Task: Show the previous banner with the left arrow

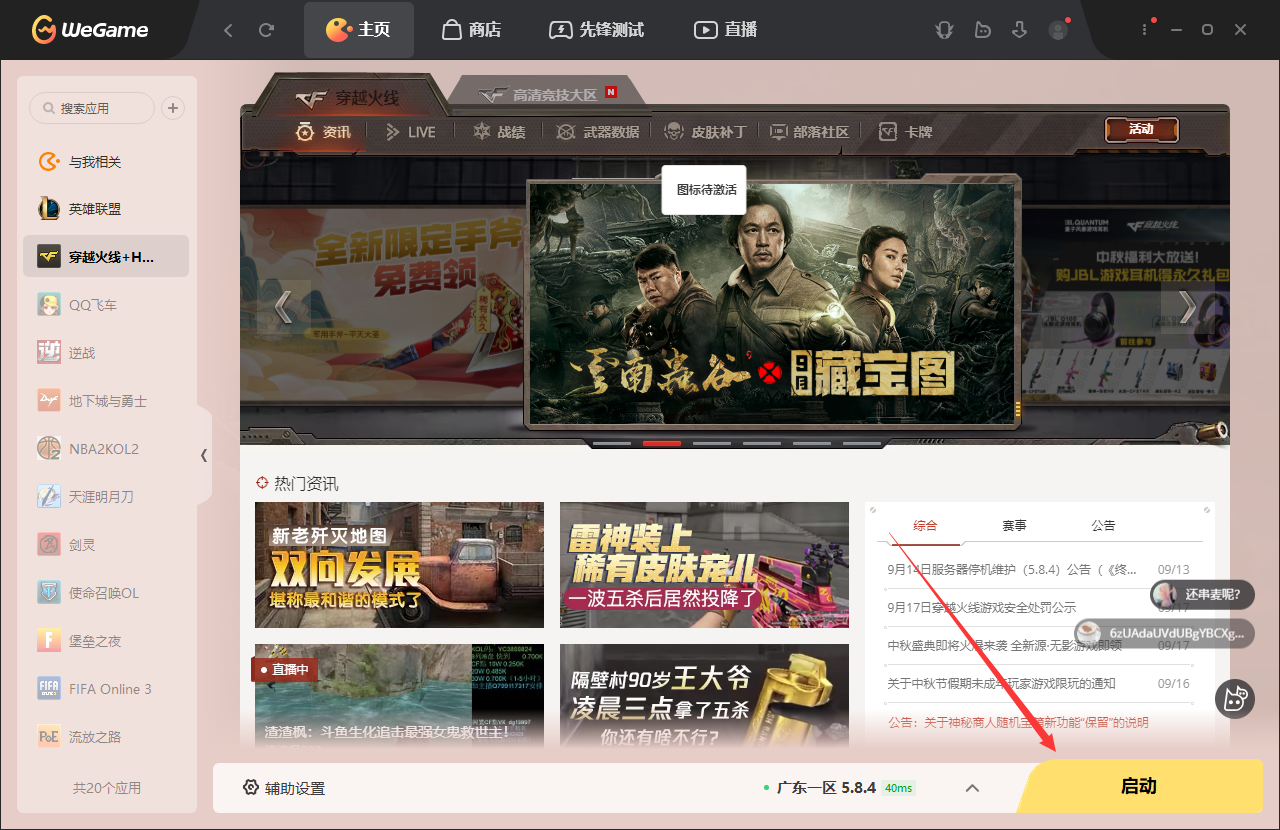Action: pyautogui.click(x=283, y=307)
